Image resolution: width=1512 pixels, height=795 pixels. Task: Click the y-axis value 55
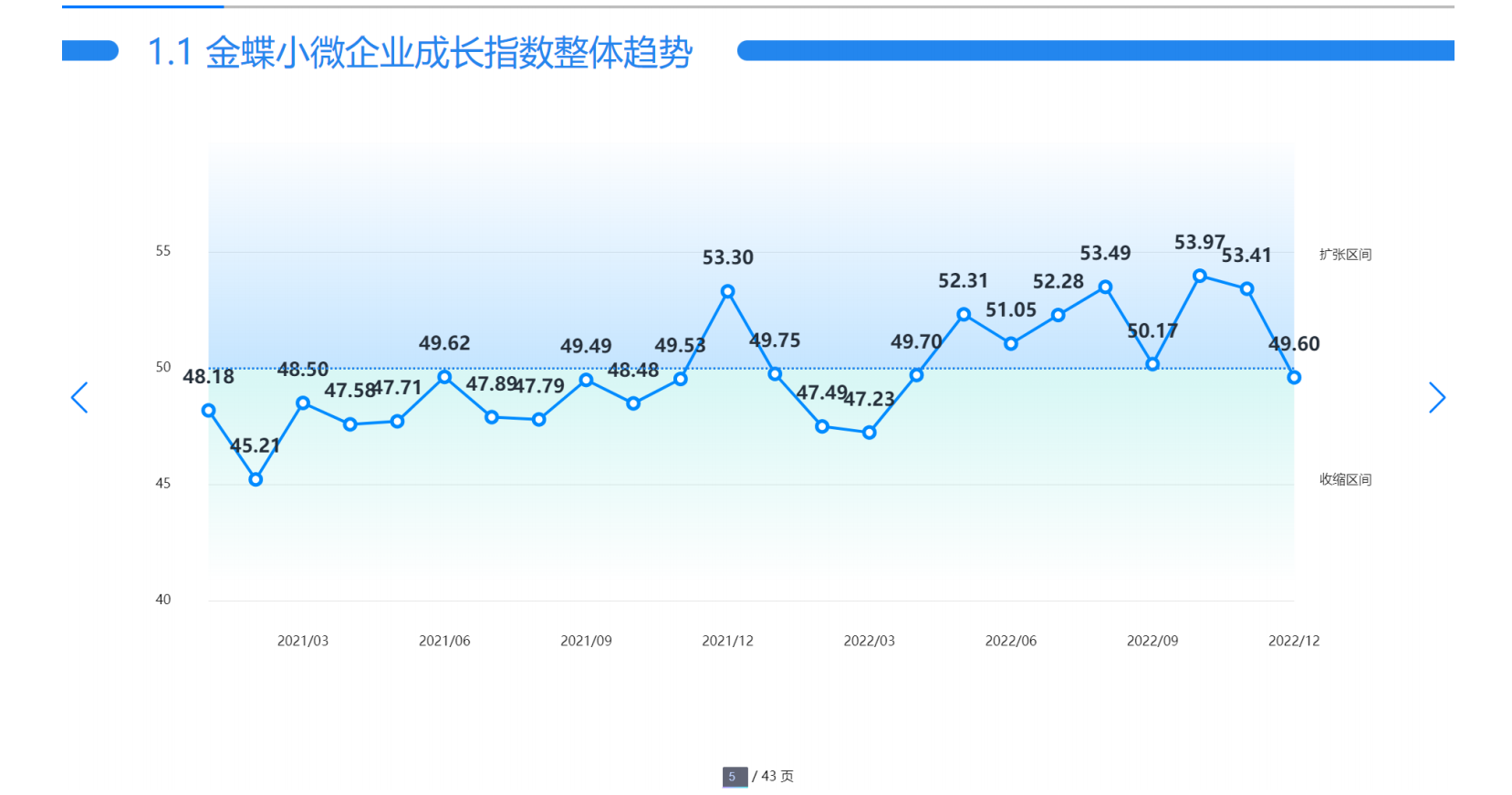pos(162,251)
